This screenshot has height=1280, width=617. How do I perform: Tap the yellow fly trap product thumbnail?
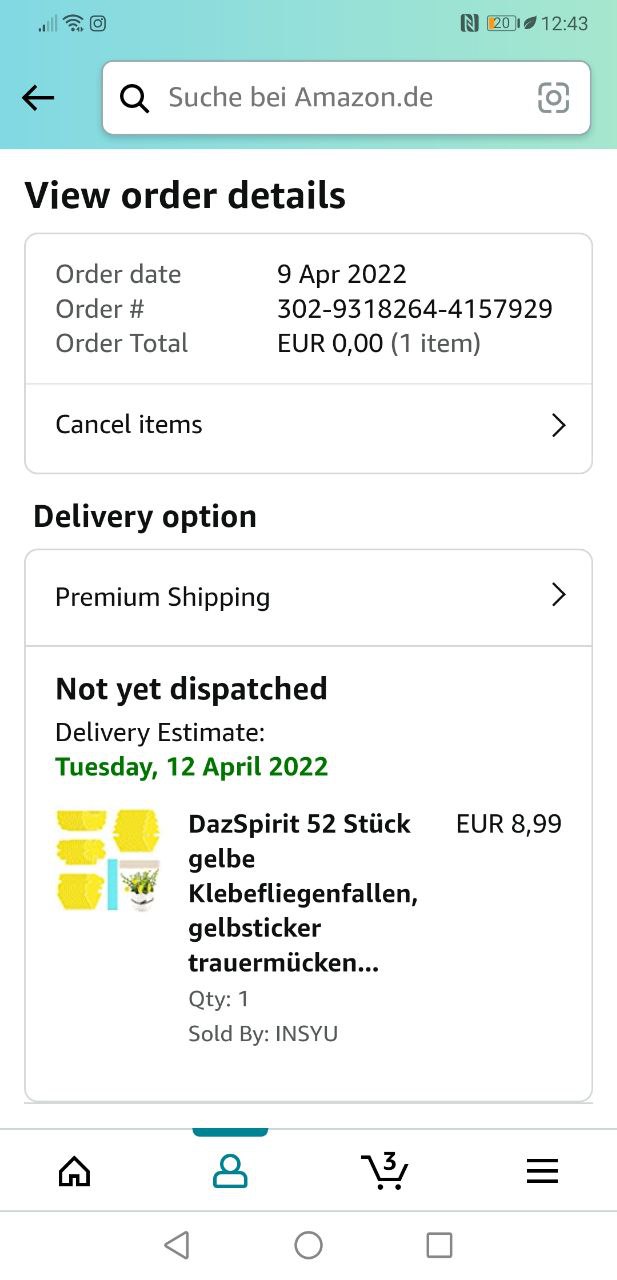[108, 861]
